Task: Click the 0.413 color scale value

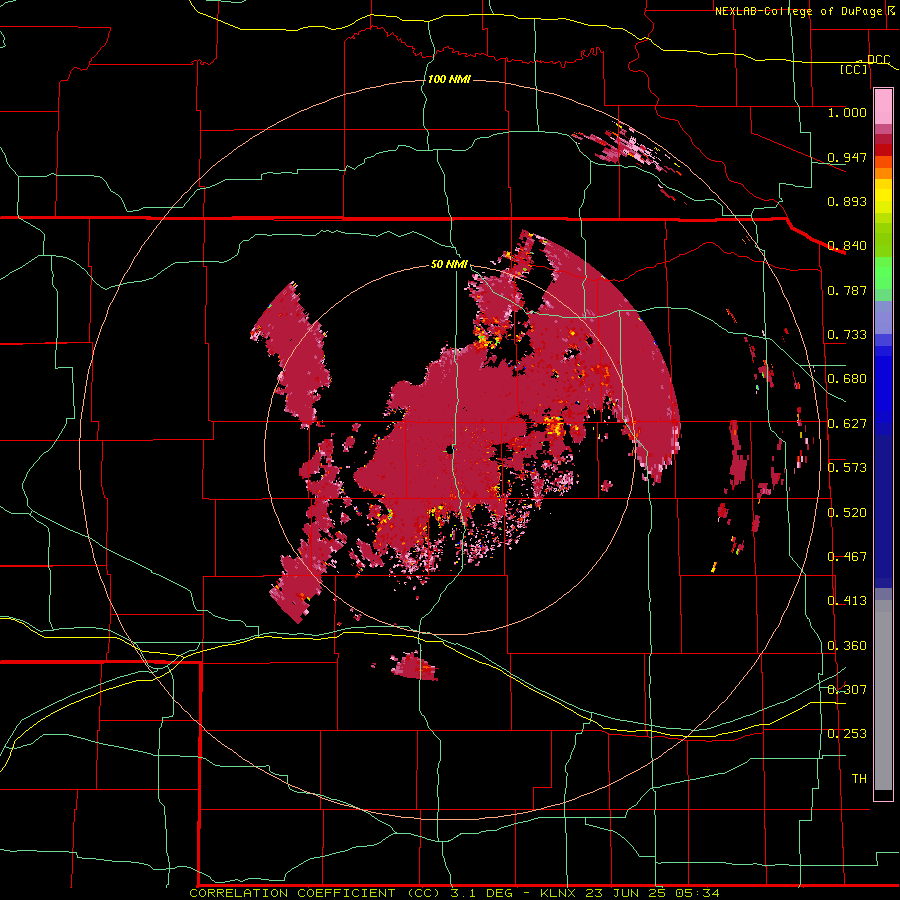Action: click(847, 601)
